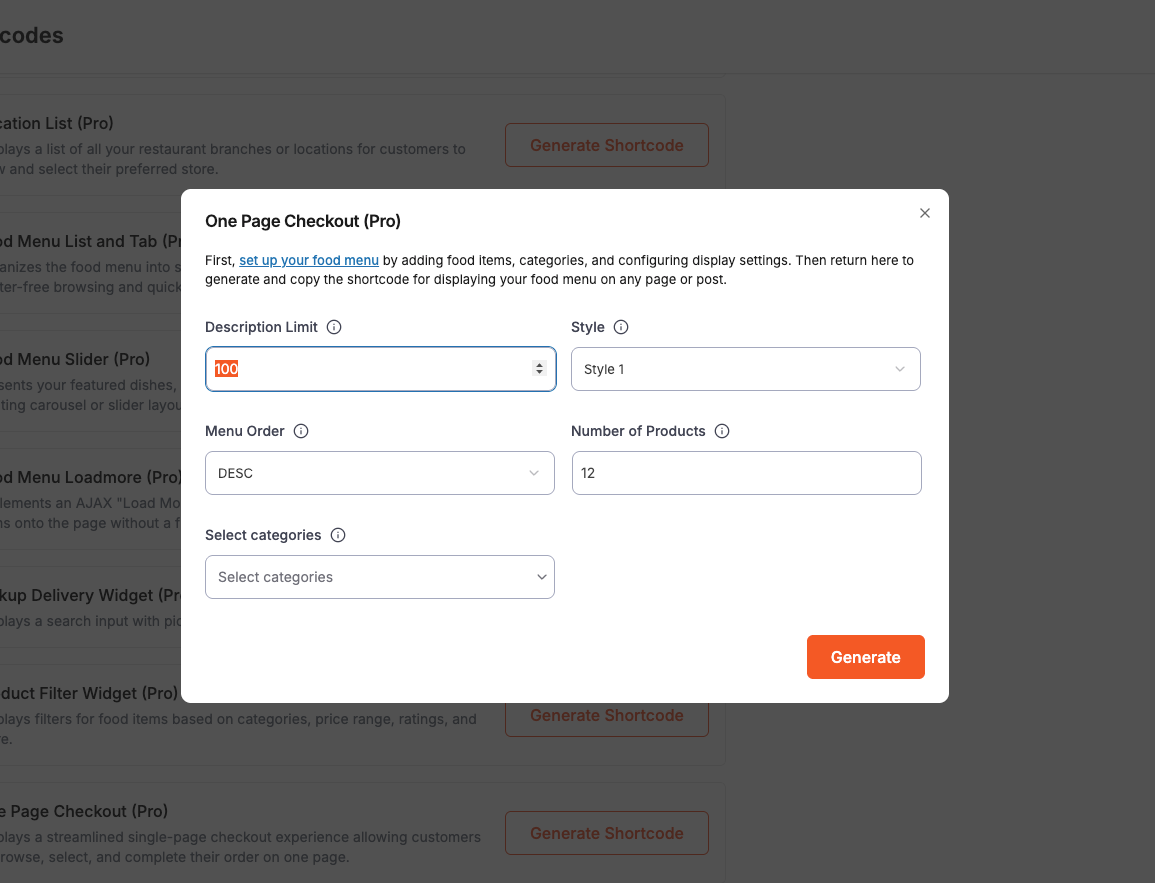View the Description Limit info tooltip icon
This screenshot has width=1155, height=883.
(333, 327)
